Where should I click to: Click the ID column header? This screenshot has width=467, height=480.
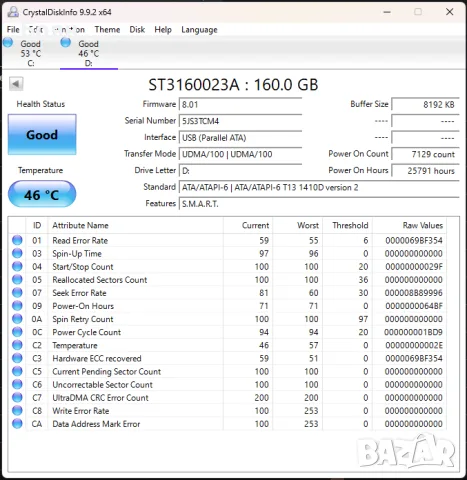[37, 225]
